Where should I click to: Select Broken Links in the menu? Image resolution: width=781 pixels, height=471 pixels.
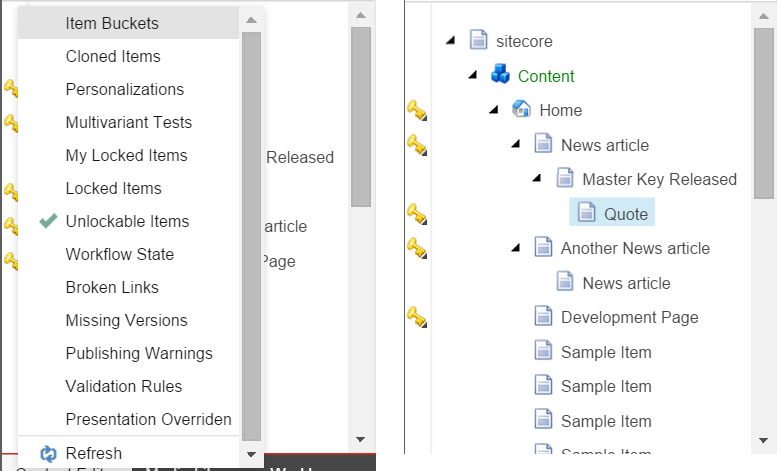[112, 287]
